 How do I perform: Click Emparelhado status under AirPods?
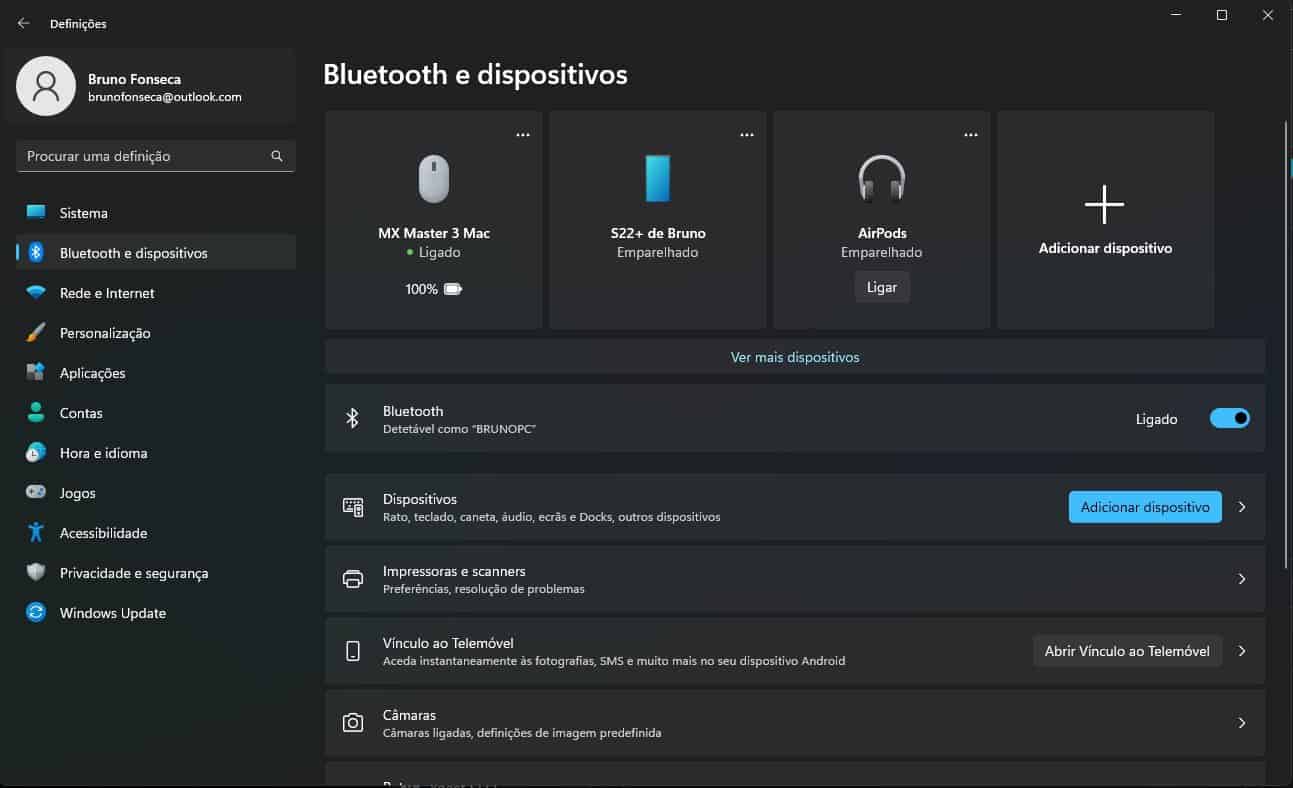click(x=882, y=253)
